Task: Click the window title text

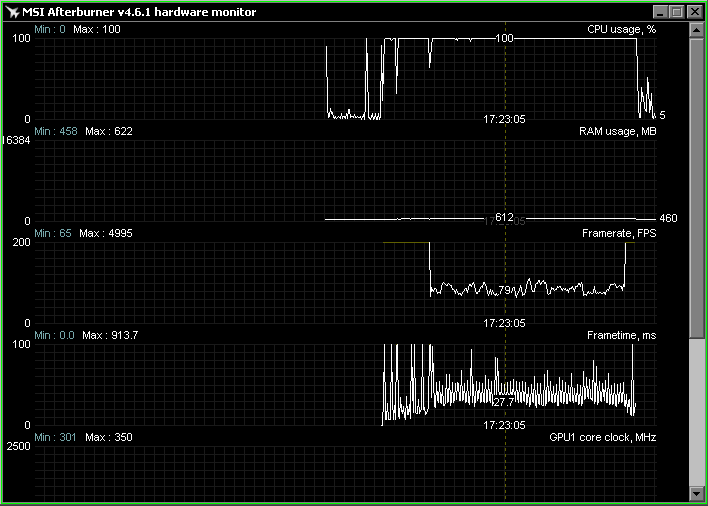Action: (x=139, y=12)
